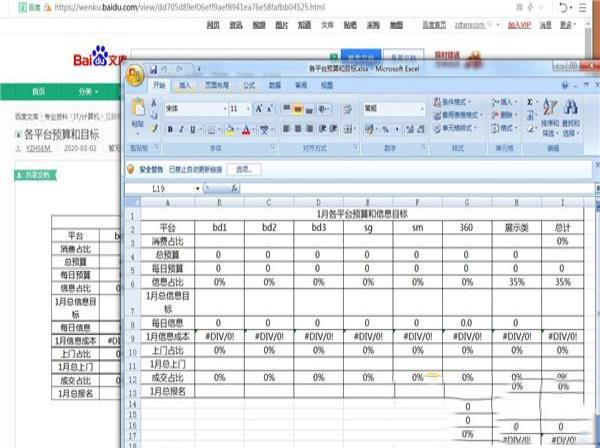Click the 选项... button in security bar

coord(243,169)
